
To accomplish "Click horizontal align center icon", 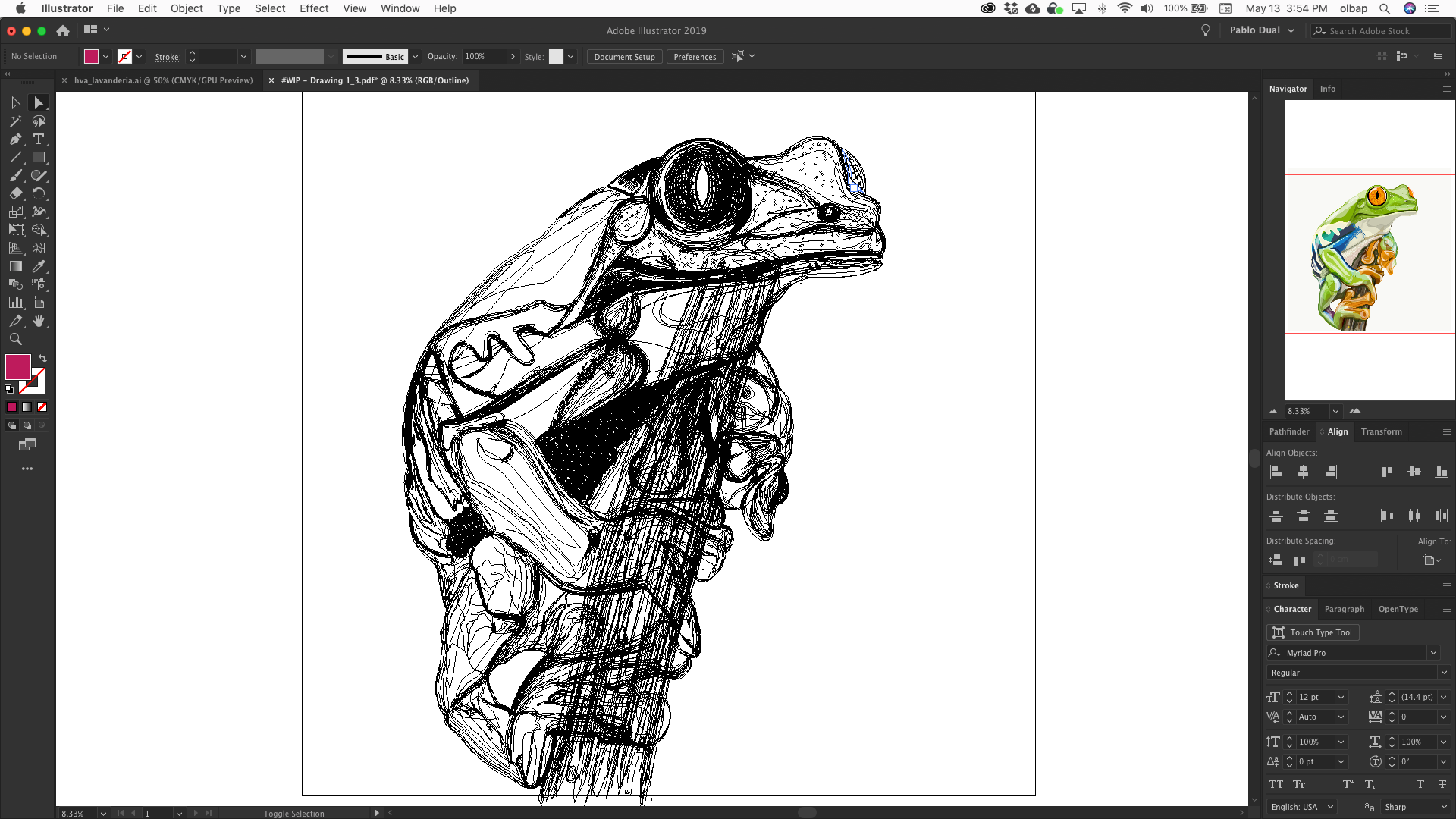I will tap(1303, 472).
